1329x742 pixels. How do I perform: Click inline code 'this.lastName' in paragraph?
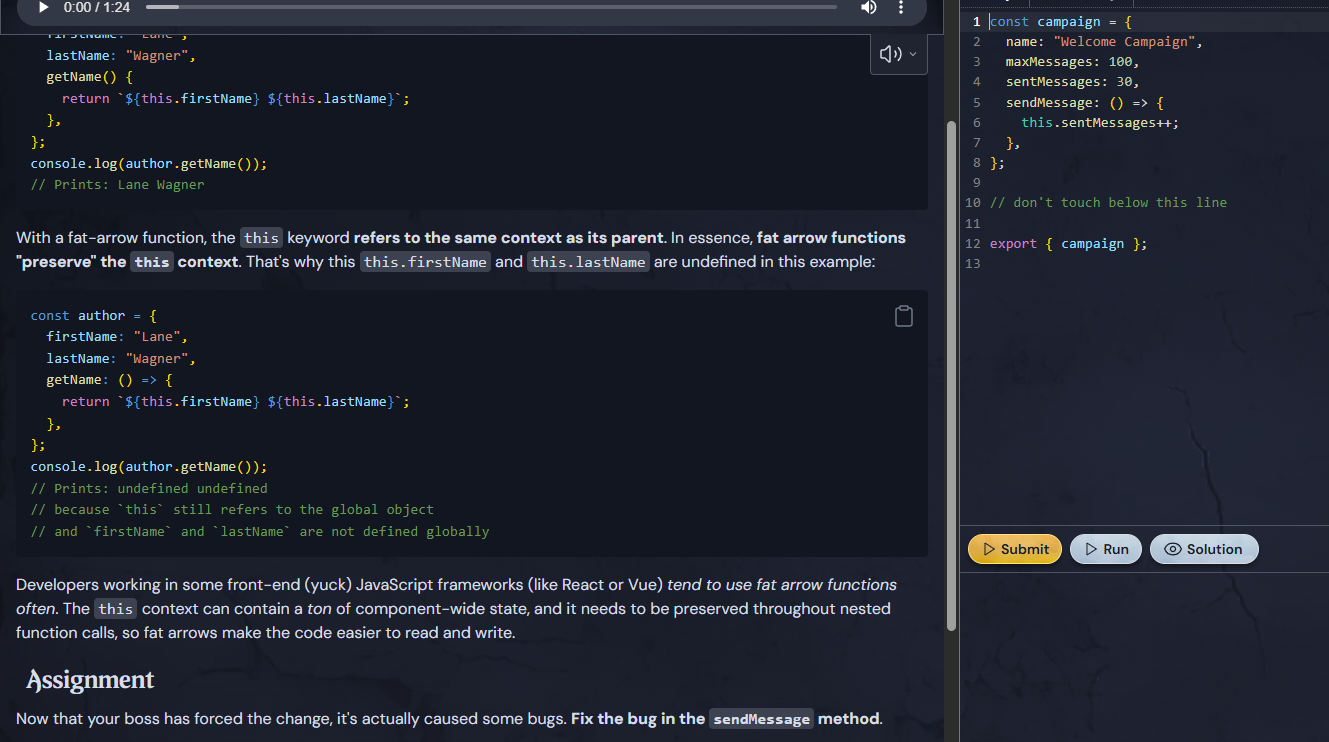(x=588, y=262)
